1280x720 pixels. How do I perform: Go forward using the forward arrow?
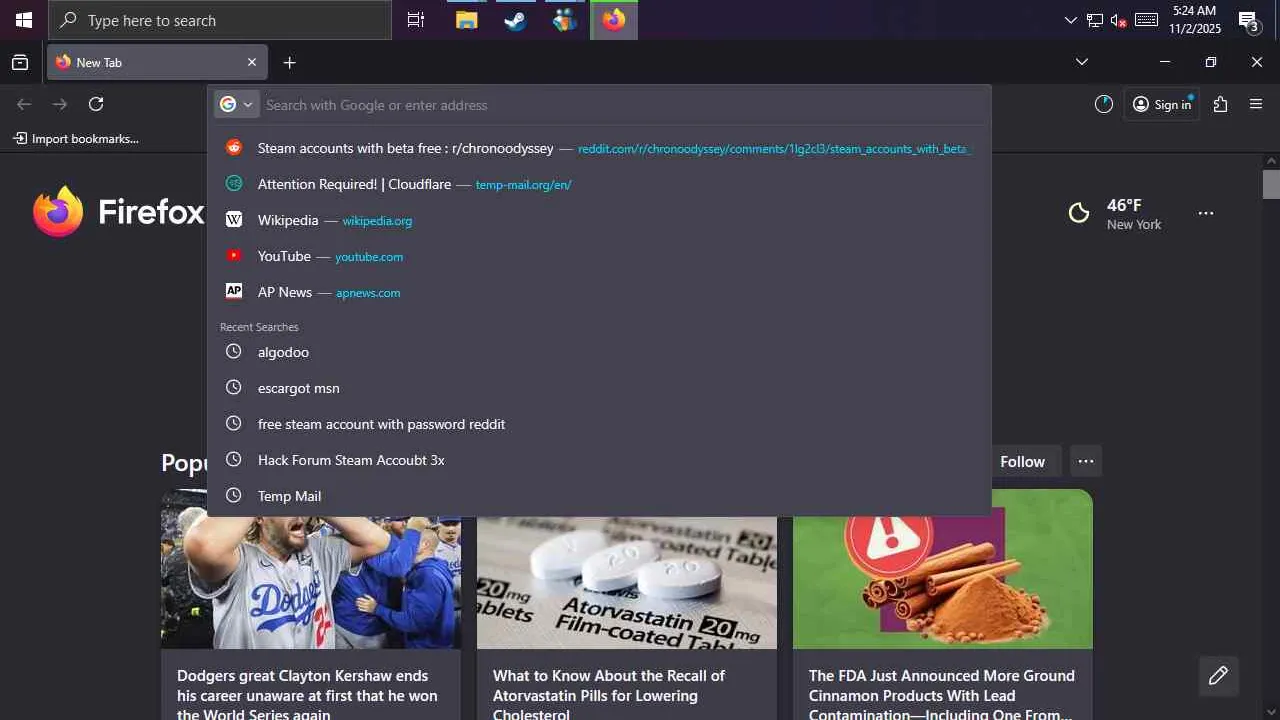pos(60,104)
